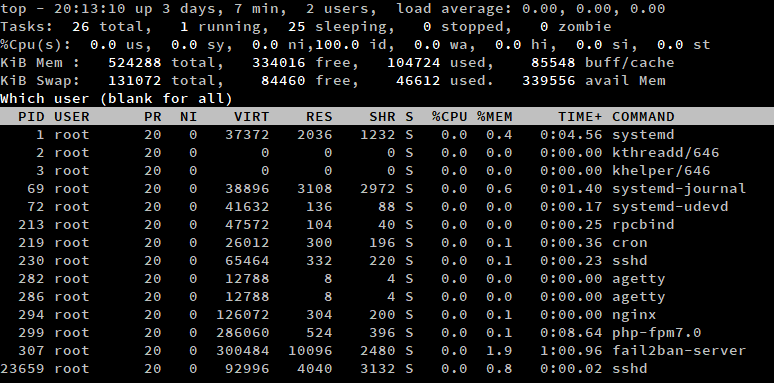Click PID 69 in the process list
The height and width of the screenshot is (383, 774).
[x=36, y=189]
